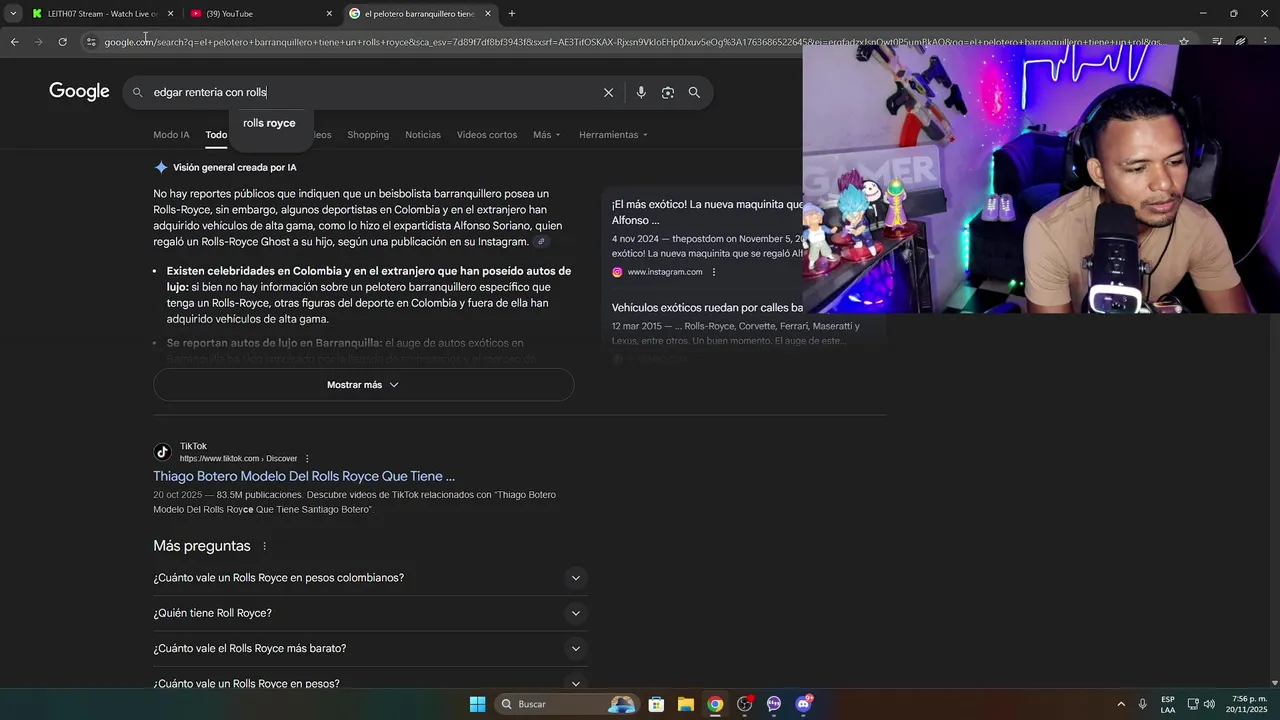Click the source link icon after 'su Instagram'
The image size is (1280, 720).
click(x=541, y=242)
